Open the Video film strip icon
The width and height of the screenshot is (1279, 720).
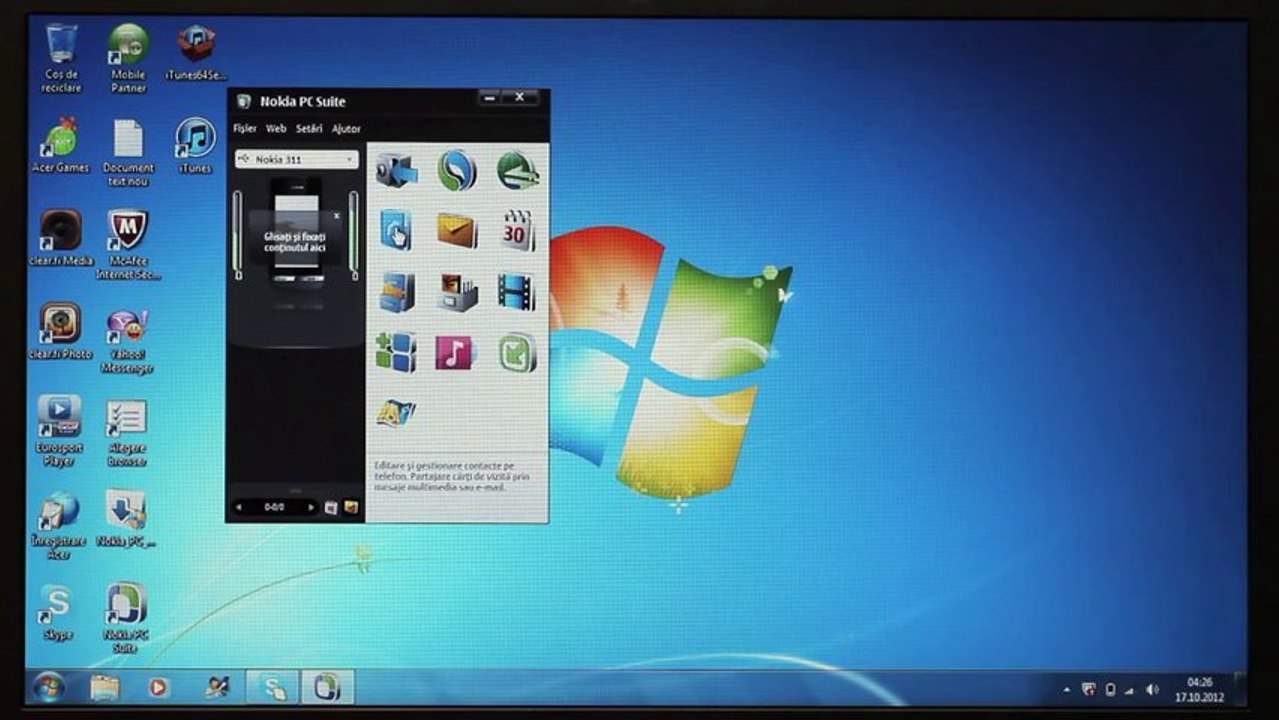point(517,292)
